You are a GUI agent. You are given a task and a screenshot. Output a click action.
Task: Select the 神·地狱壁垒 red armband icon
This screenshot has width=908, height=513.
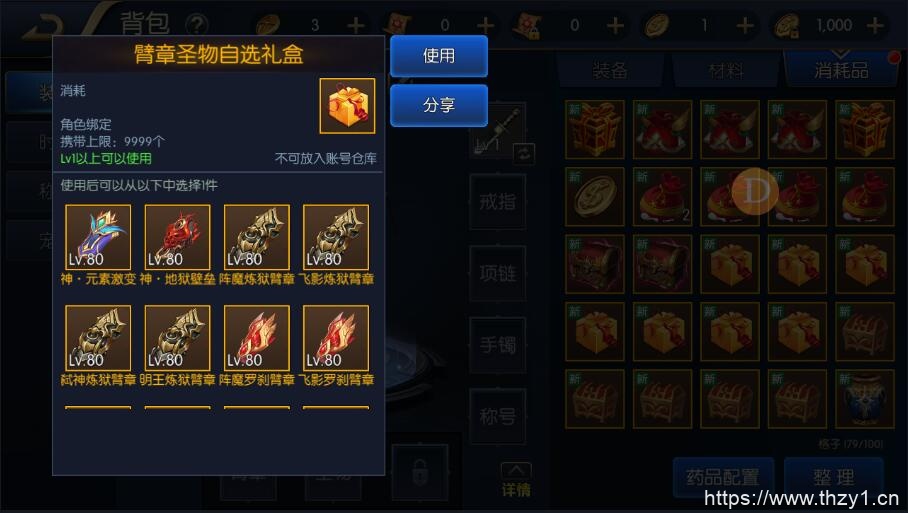coord(177,237)
